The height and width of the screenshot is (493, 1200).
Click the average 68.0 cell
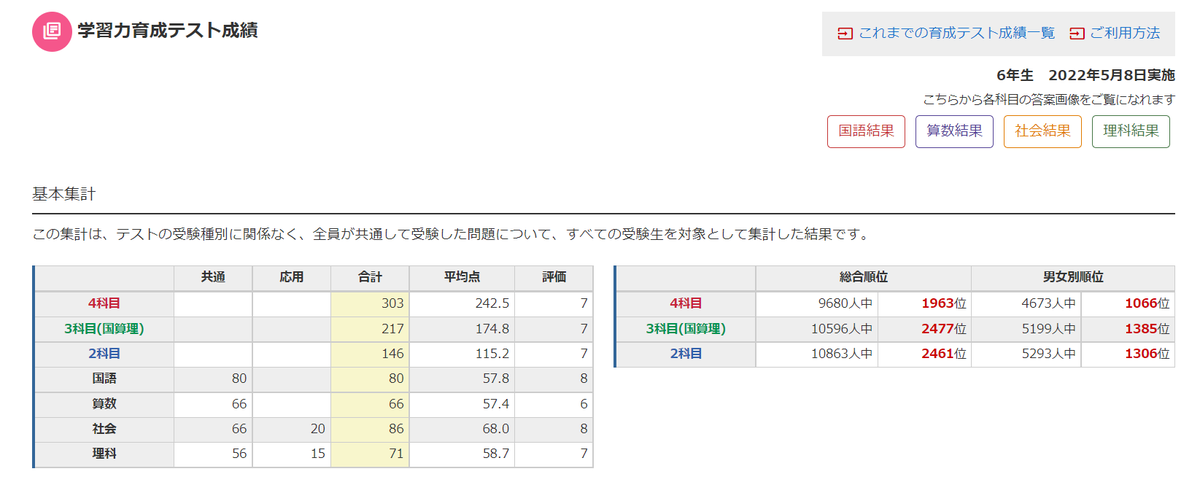tap(462, 429)
